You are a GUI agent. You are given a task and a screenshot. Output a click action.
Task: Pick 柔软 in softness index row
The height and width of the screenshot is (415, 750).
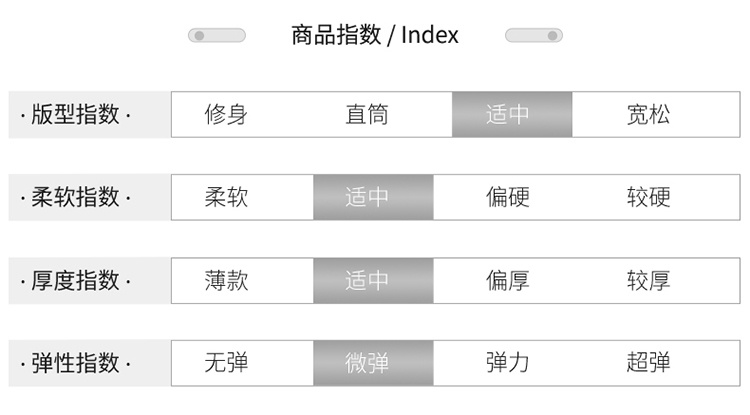(226, 198)
